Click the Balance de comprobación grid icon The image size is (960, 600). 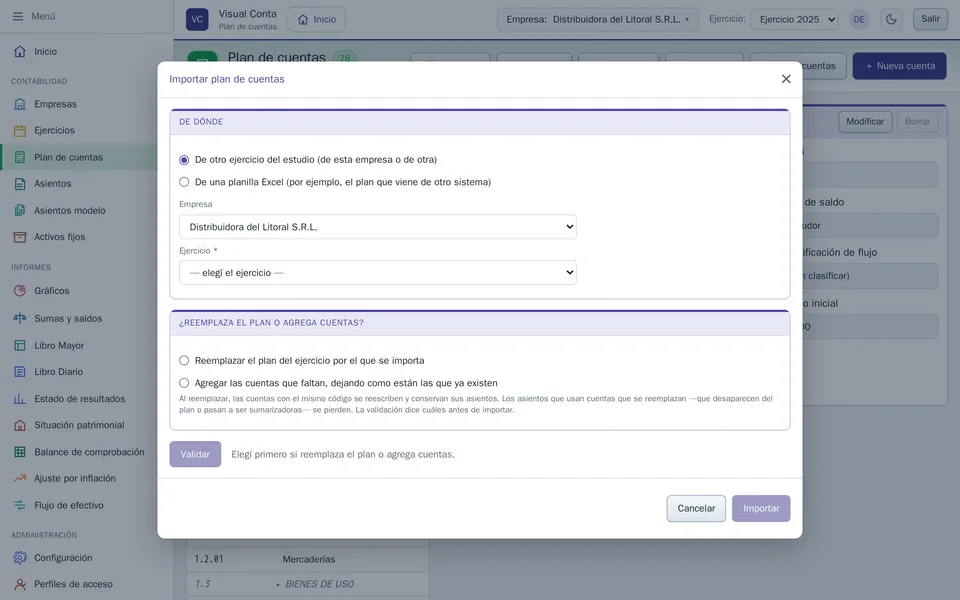coord(20,452)
